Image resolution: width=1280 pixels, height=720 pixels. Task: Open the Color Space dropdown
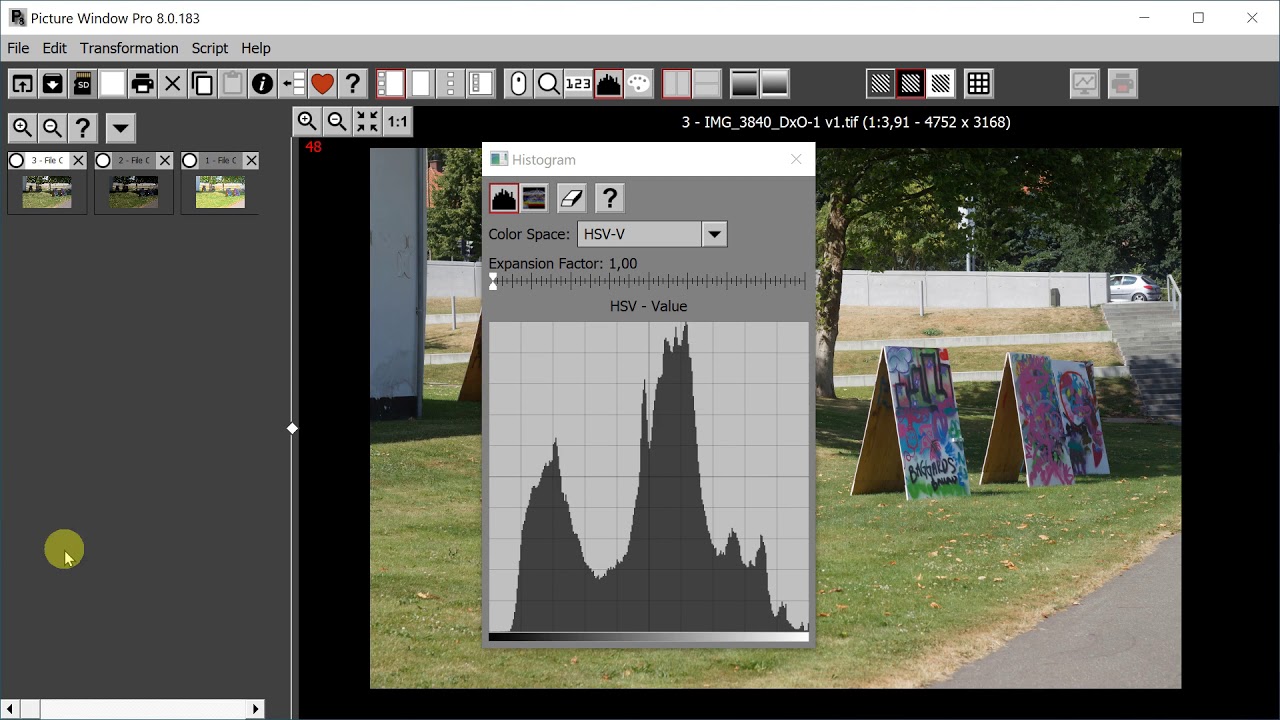tap(714, 234)
